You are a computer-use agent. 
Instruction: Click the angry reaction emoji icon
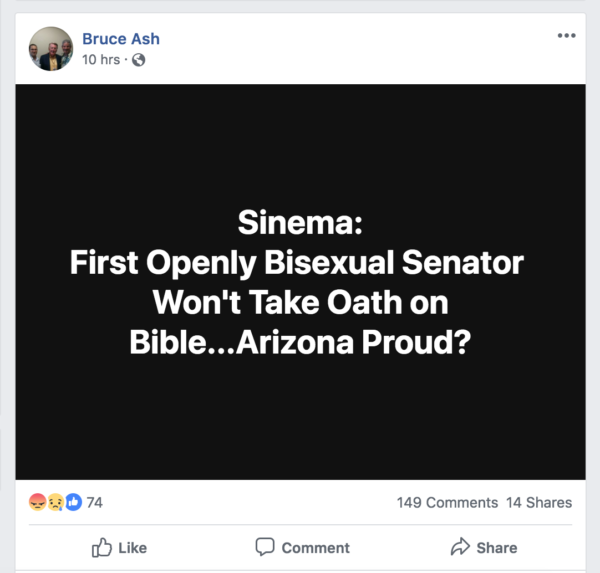[x=38, y=502]
